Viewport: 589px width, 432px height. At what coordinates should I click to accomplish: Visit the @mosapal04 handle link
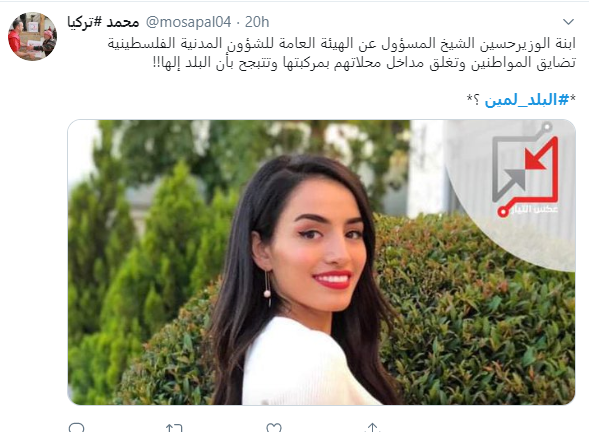click(x=188, y=22)
